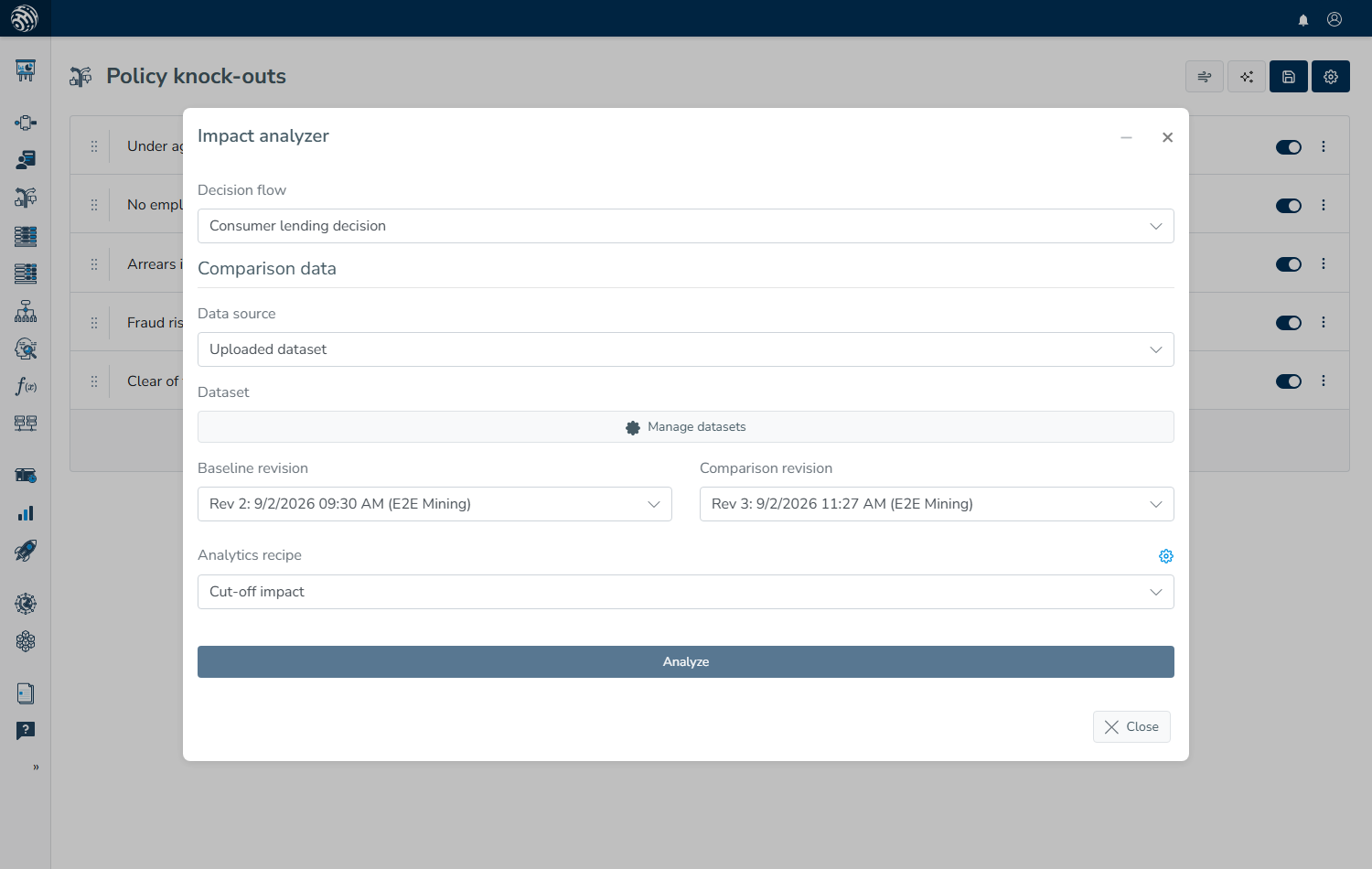The height and width of the screenshot is (869, 1372).
Task: Open the Comparison revision dropdown
Action: [x=937, y=504]
